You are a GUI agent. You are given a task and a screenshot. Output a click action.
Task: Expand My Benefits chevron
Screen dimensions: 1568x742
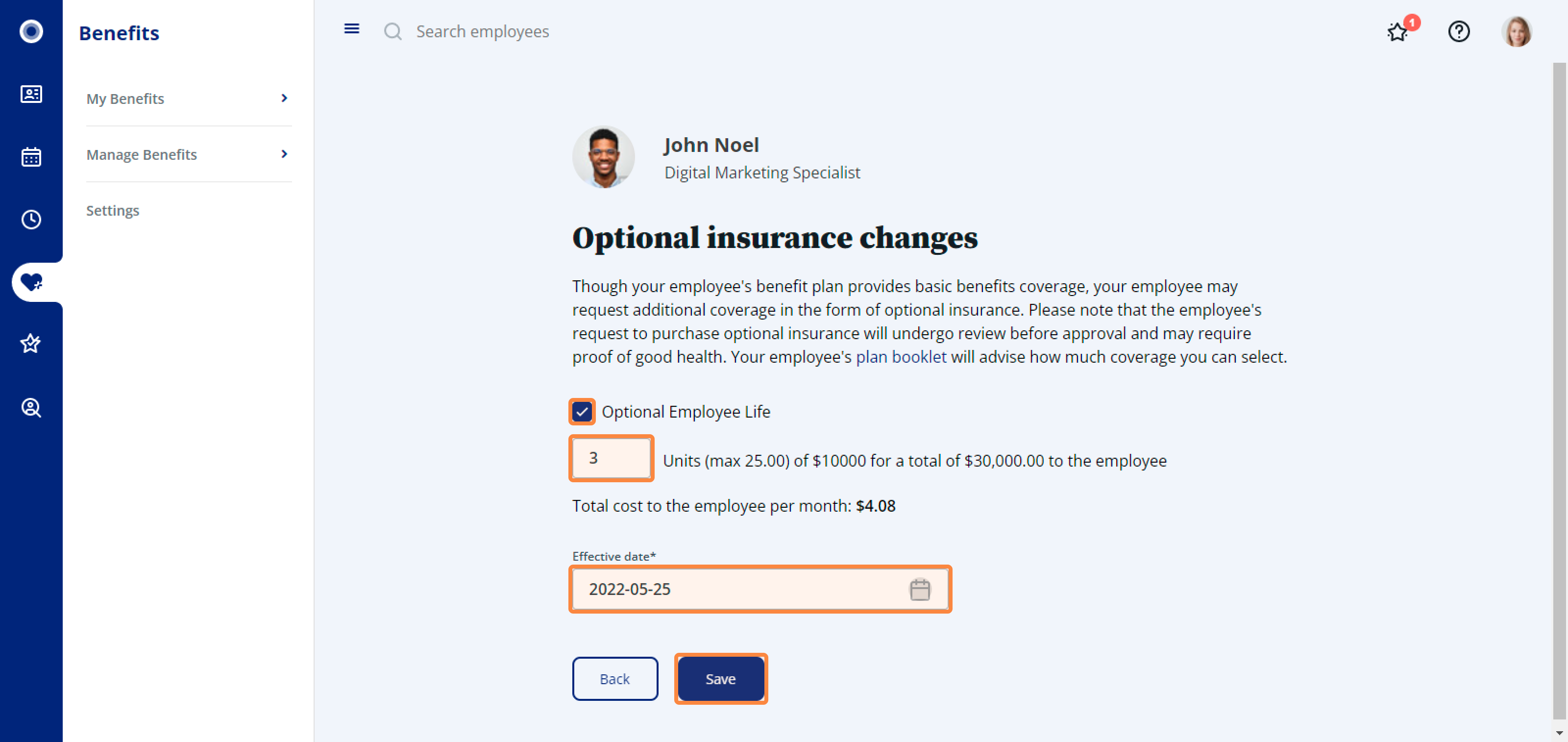pyautogui.click(x=284, y=98)
